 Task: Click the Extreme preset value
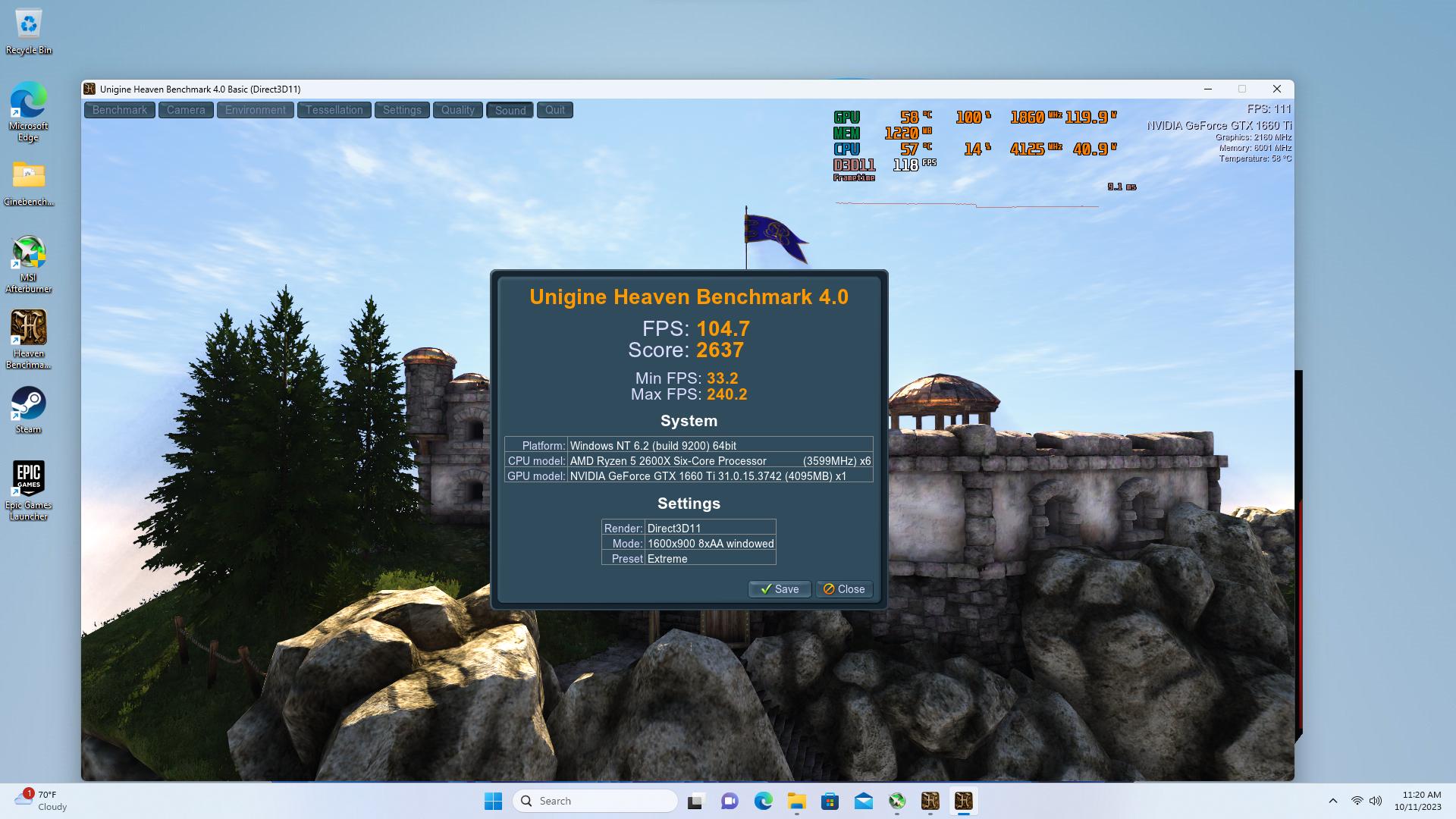click(667, 559)
